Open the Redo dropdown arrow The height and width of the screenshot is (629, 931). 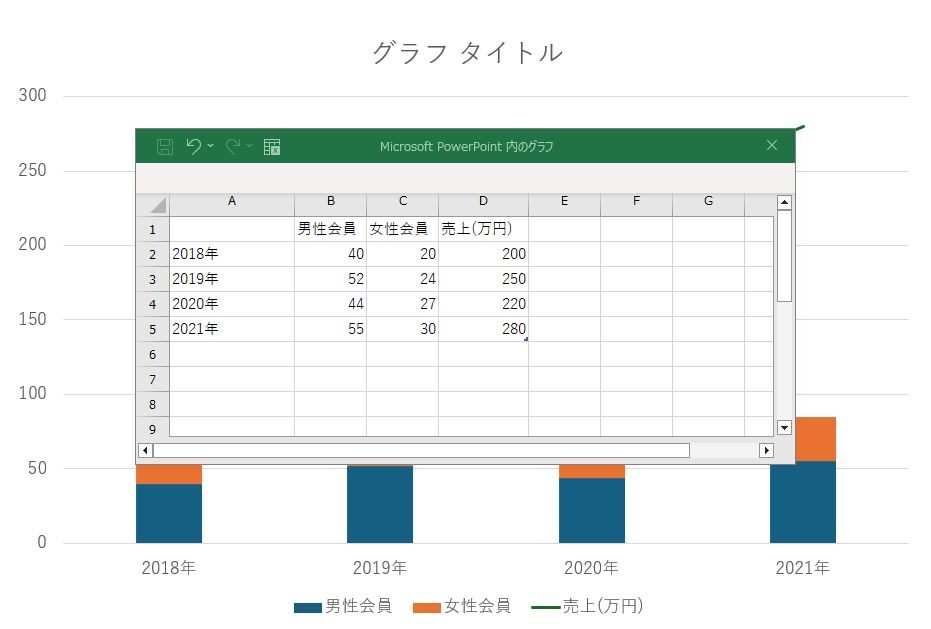pos(249,146)
